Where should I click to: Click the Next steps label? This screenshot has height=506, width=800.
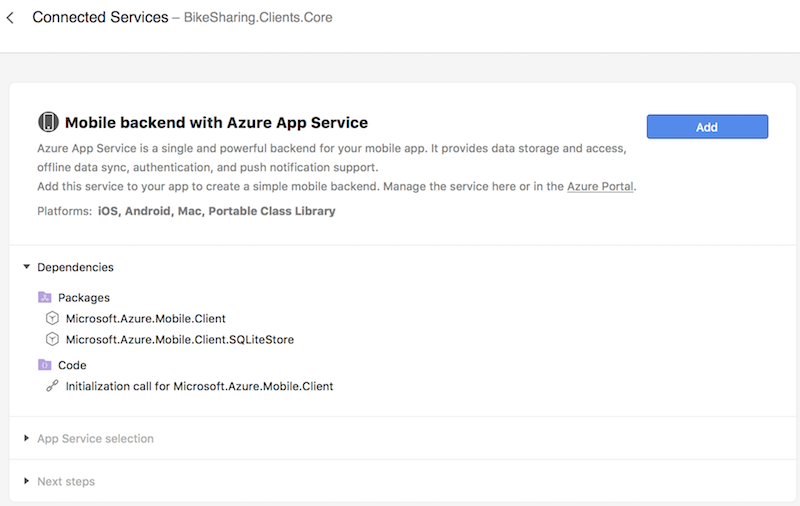tap(66, 482)
